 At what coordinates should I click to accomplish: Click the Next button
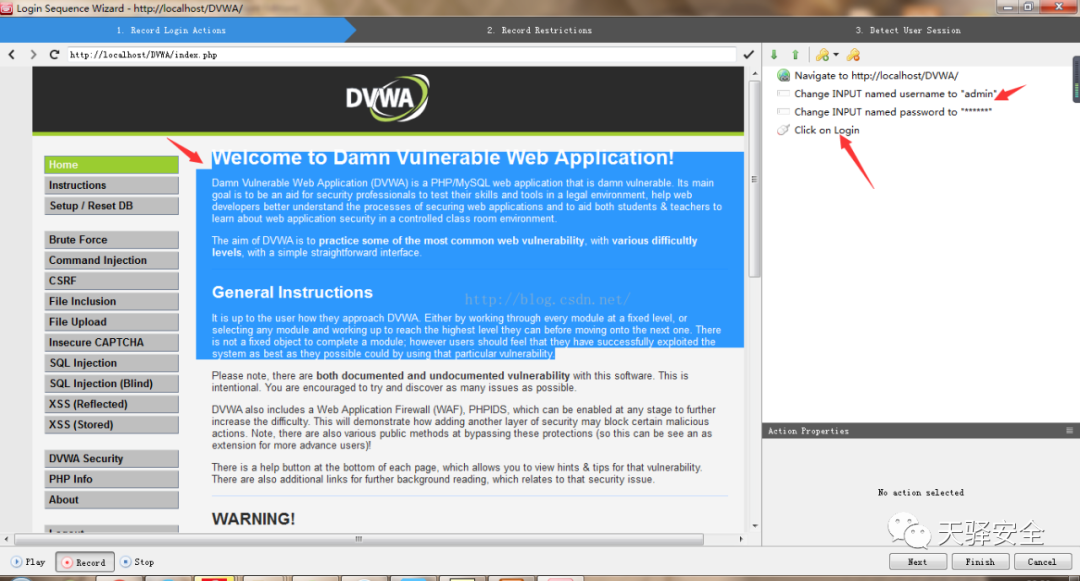click(x=917, y=562)
